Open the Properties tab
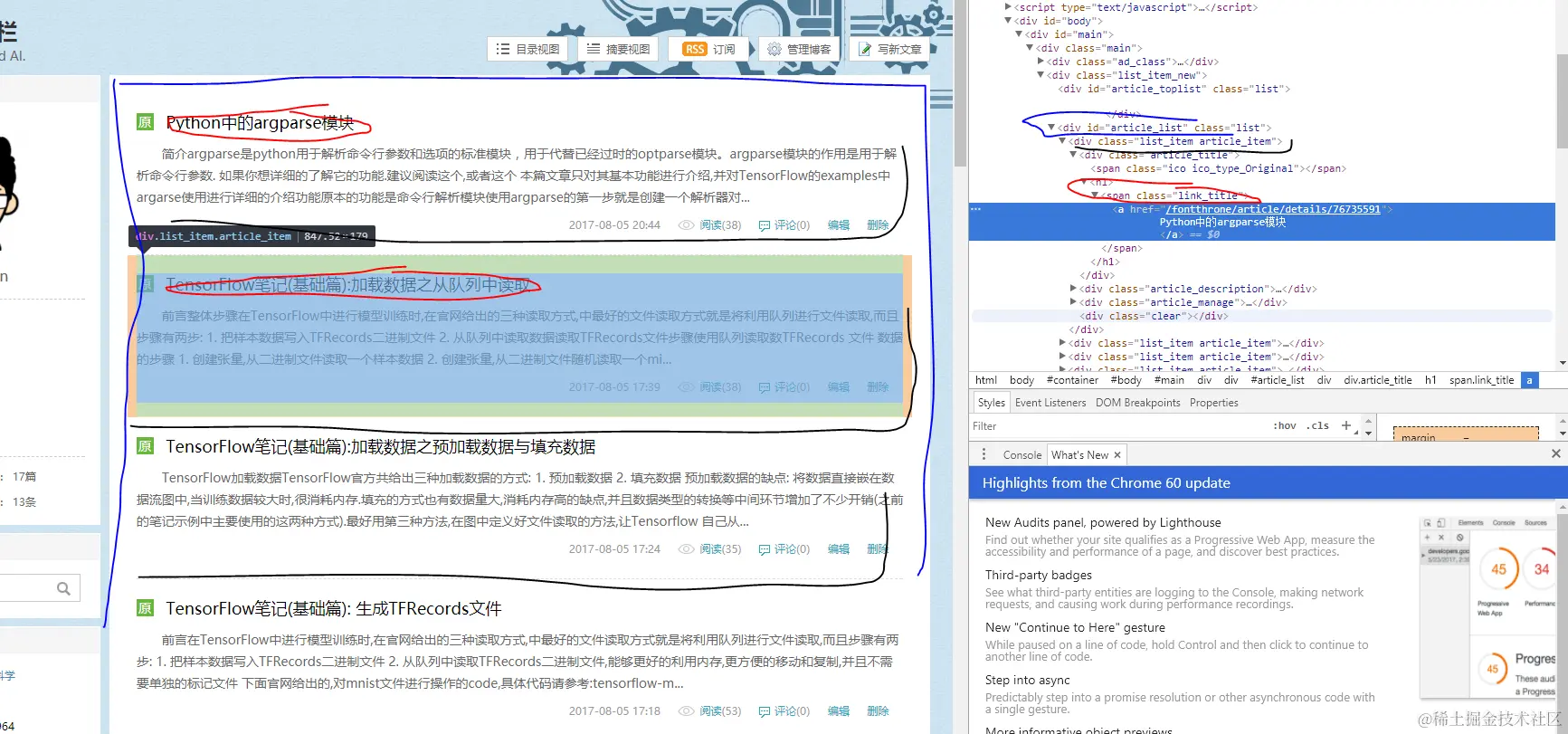Image resolution: width=1568 pixels, height=734 pixels. [x=1213, y=403]
